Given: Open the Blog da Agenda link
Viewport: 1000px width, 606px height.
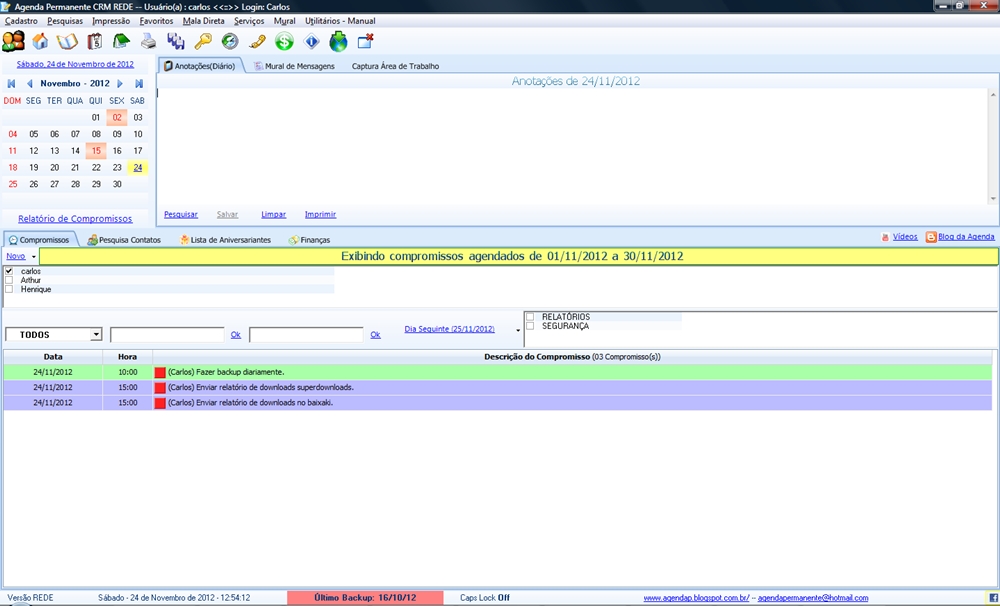Looking at the screenshot, I should [966, 237].
